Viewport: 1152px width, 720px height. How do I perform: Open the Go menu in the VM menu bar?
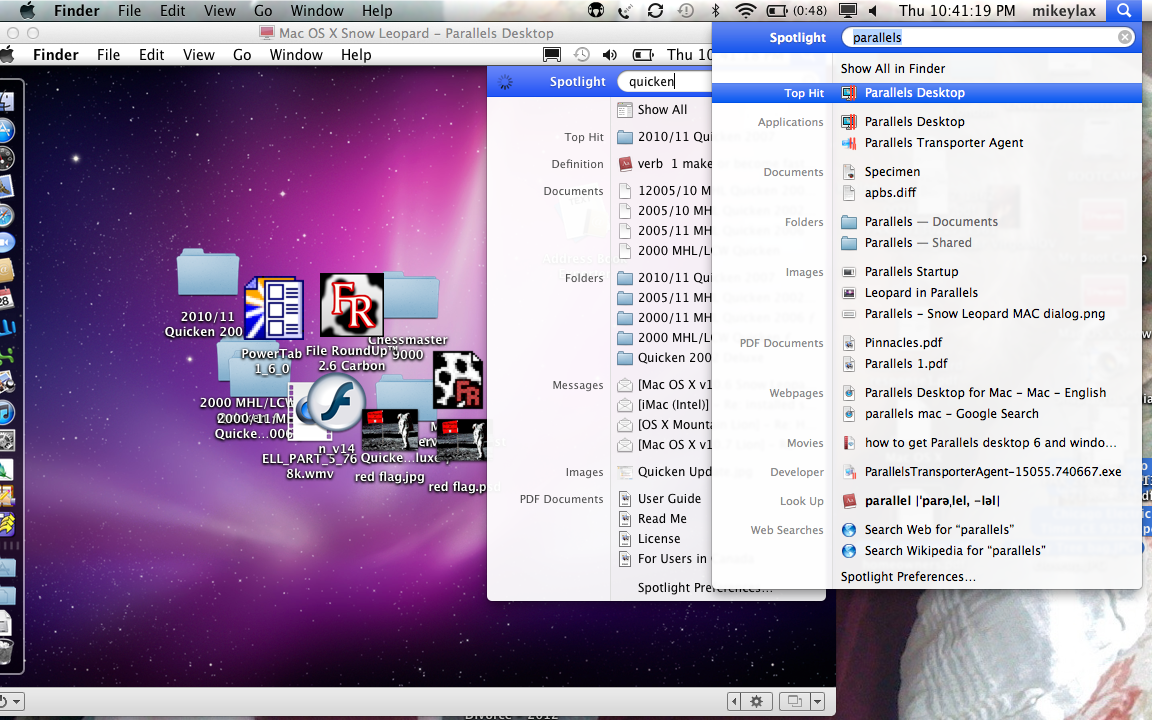tap(242, 54)
